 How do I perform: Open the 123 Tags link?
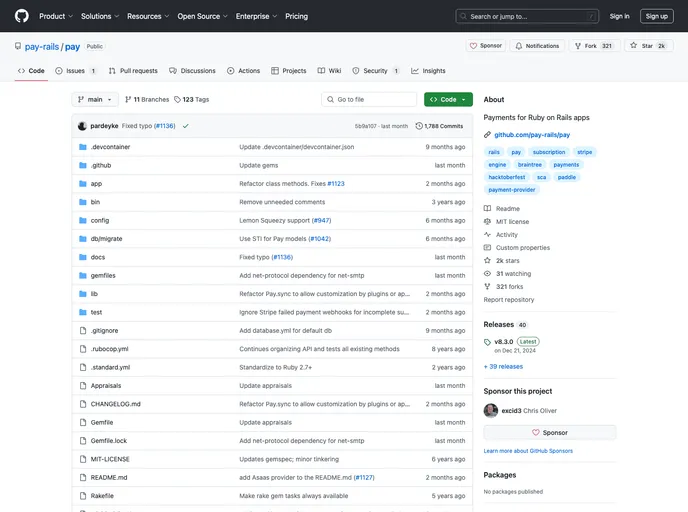click(191, 100)
